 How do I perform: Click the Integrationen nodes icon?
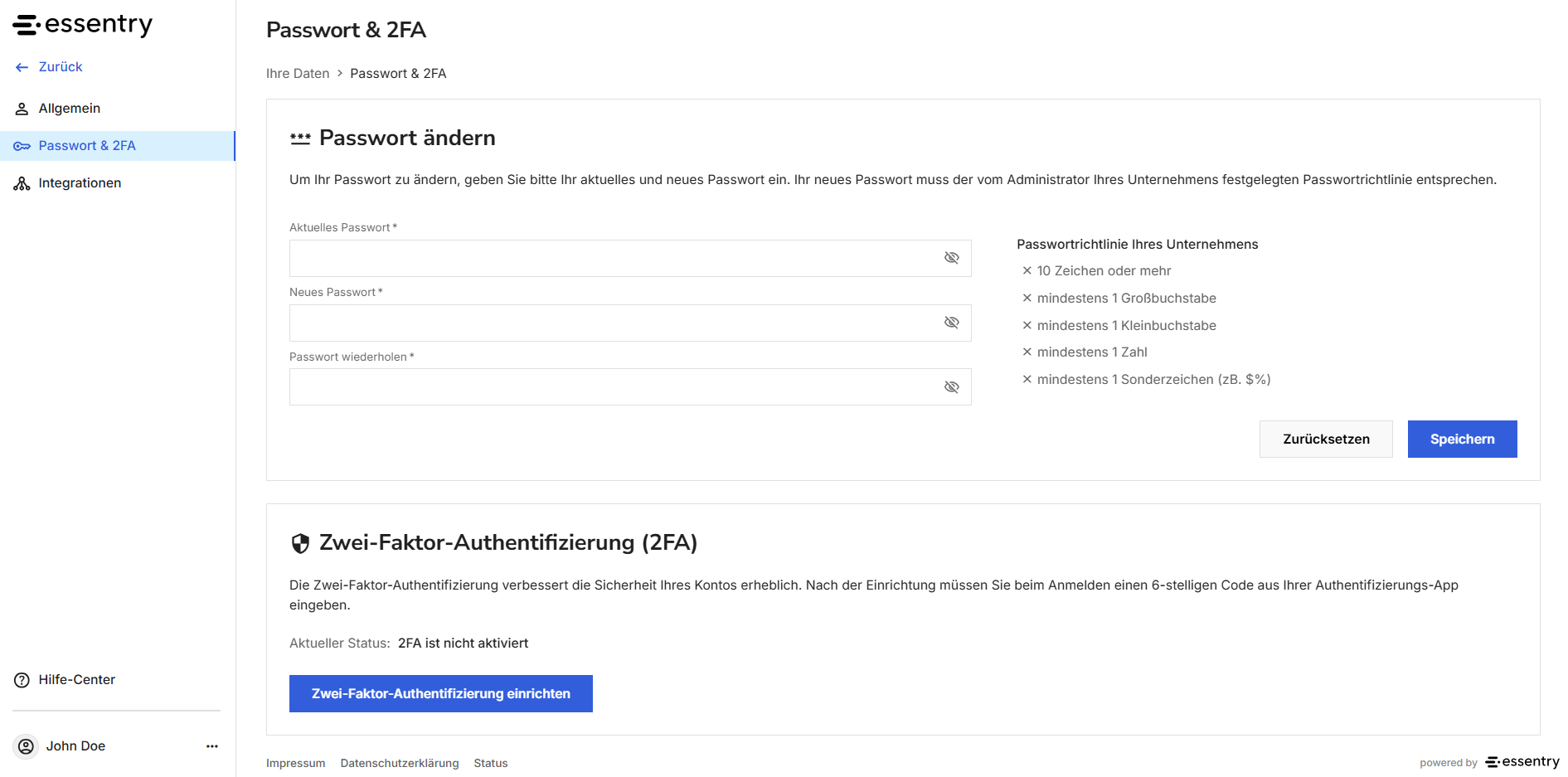click(22, 183)
